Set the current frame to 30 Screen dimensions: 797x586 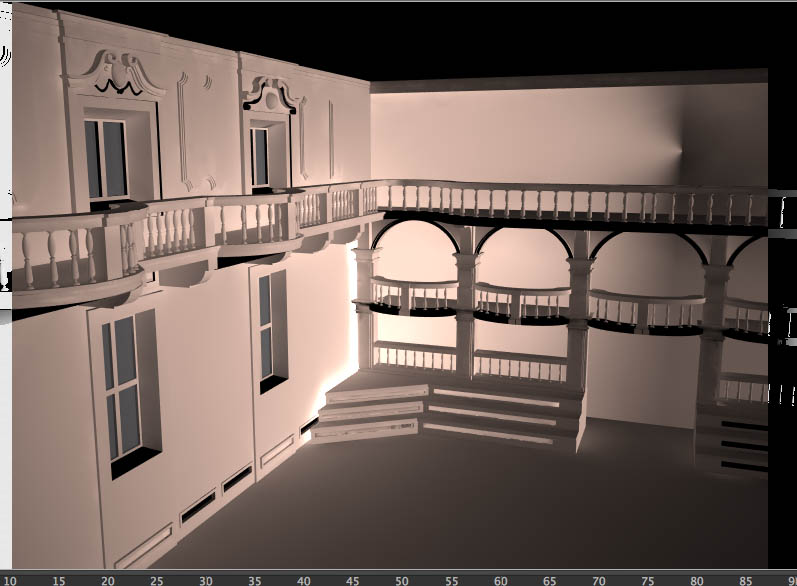(x=205, y=581)
